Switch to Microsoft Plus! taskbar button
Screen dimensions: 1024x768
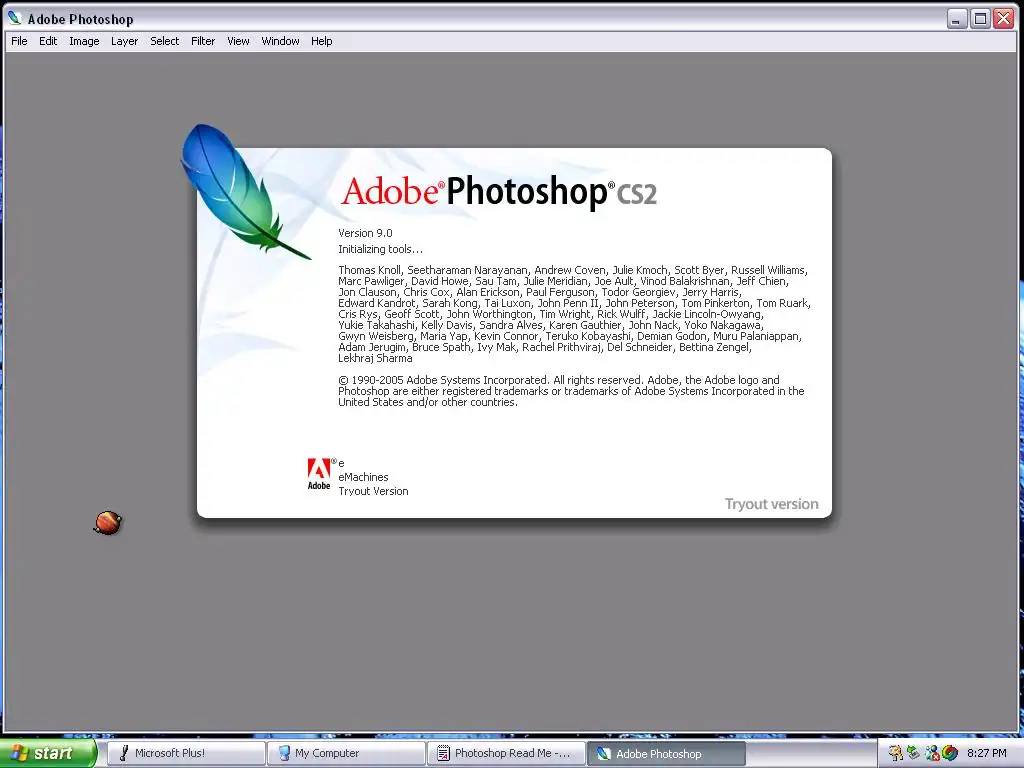(x=185, y=753)
